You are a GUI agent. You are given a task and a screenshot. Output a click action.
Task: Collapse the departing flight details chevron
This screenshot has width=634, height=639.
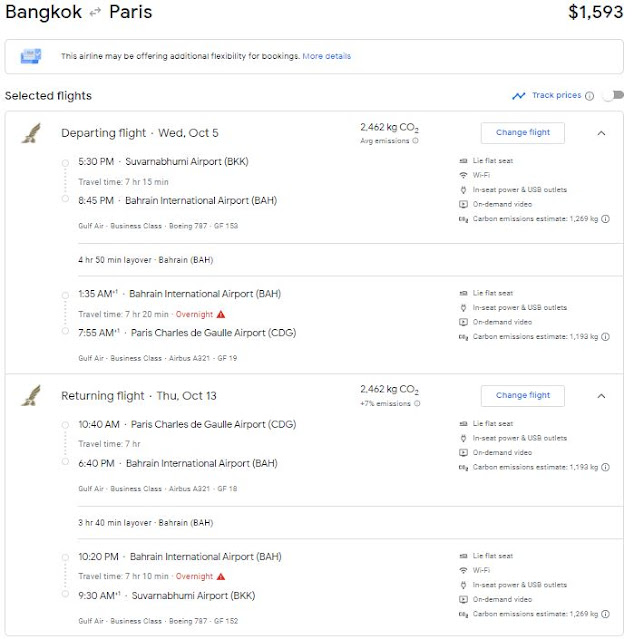pyautogui.click(x=601, y=133)
